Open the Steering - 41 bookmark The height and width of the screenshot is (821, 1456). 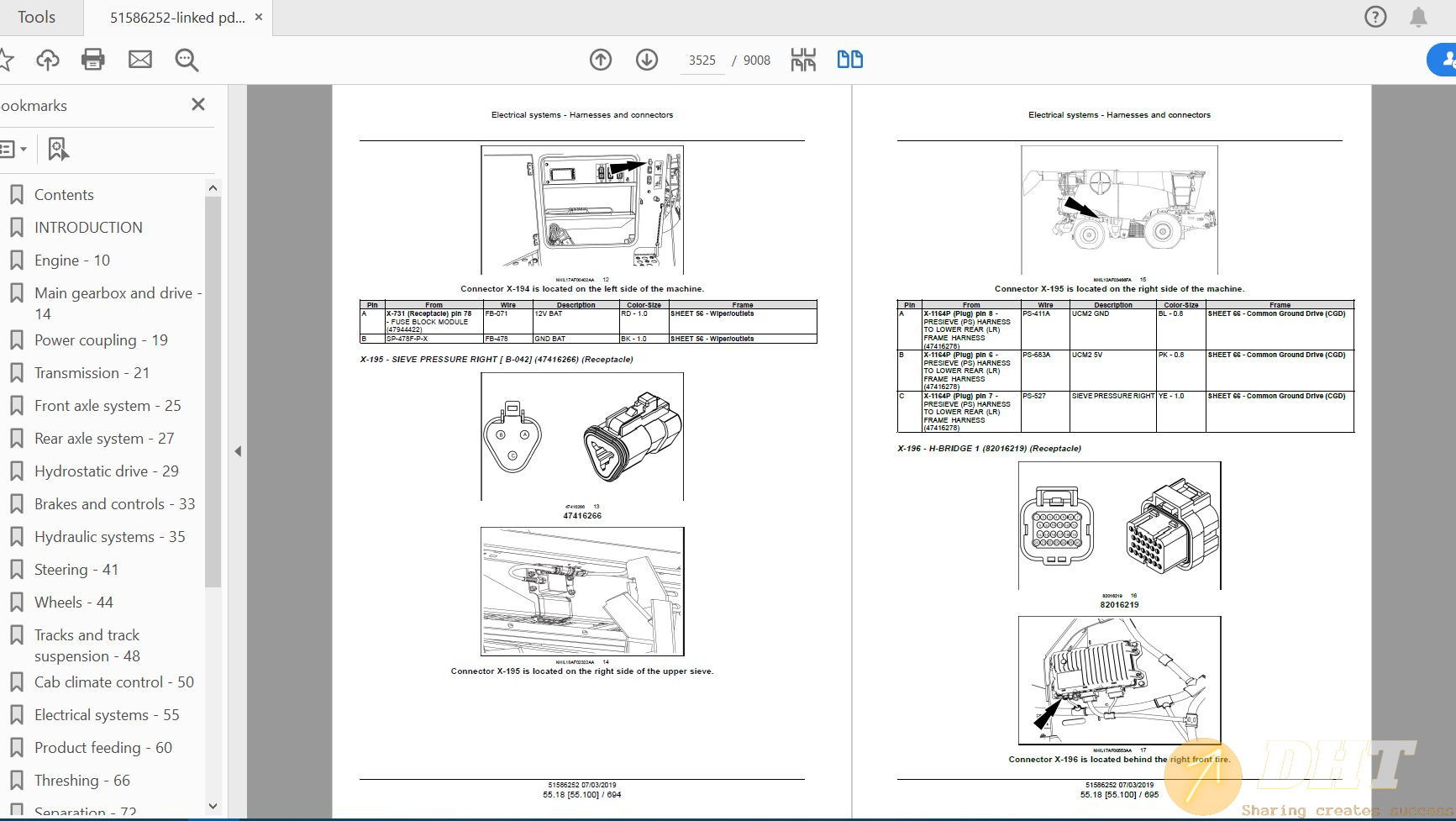click(x=76, y=570)
